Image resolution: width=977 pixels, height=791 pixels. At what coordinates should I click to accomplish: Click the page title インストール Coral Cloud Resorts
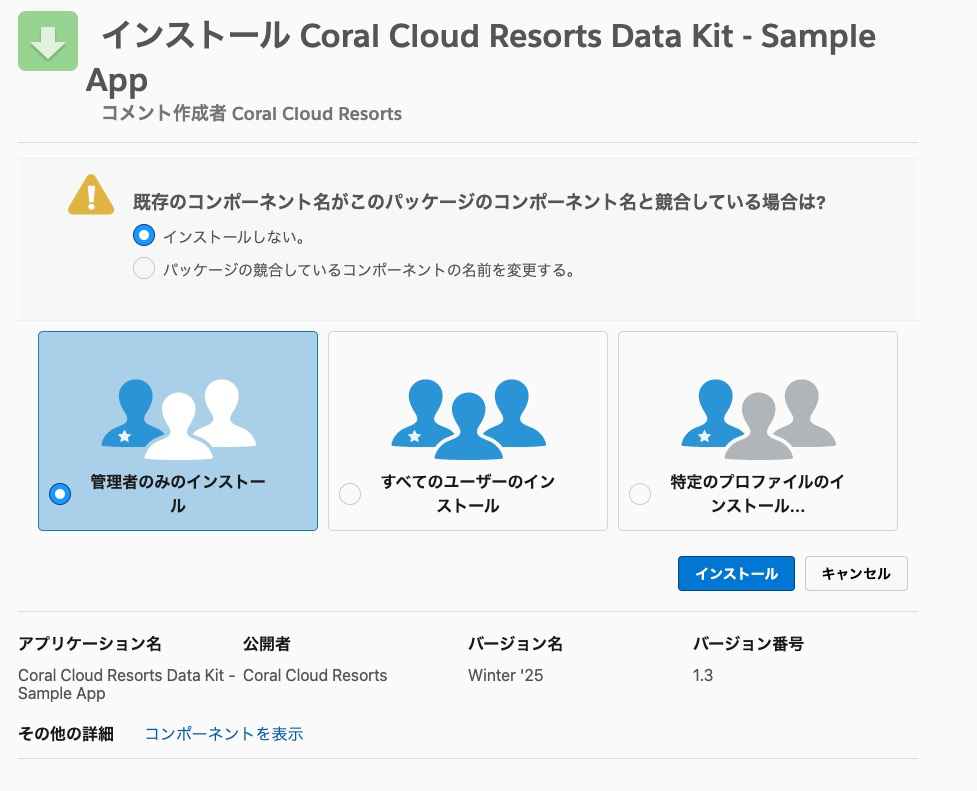tap(480, 57)
